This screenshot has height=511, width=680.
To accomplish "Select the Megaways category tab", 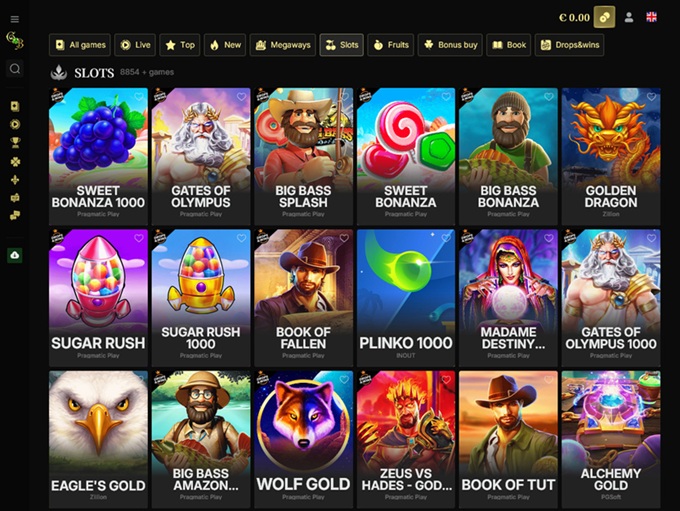I will 283,45.
